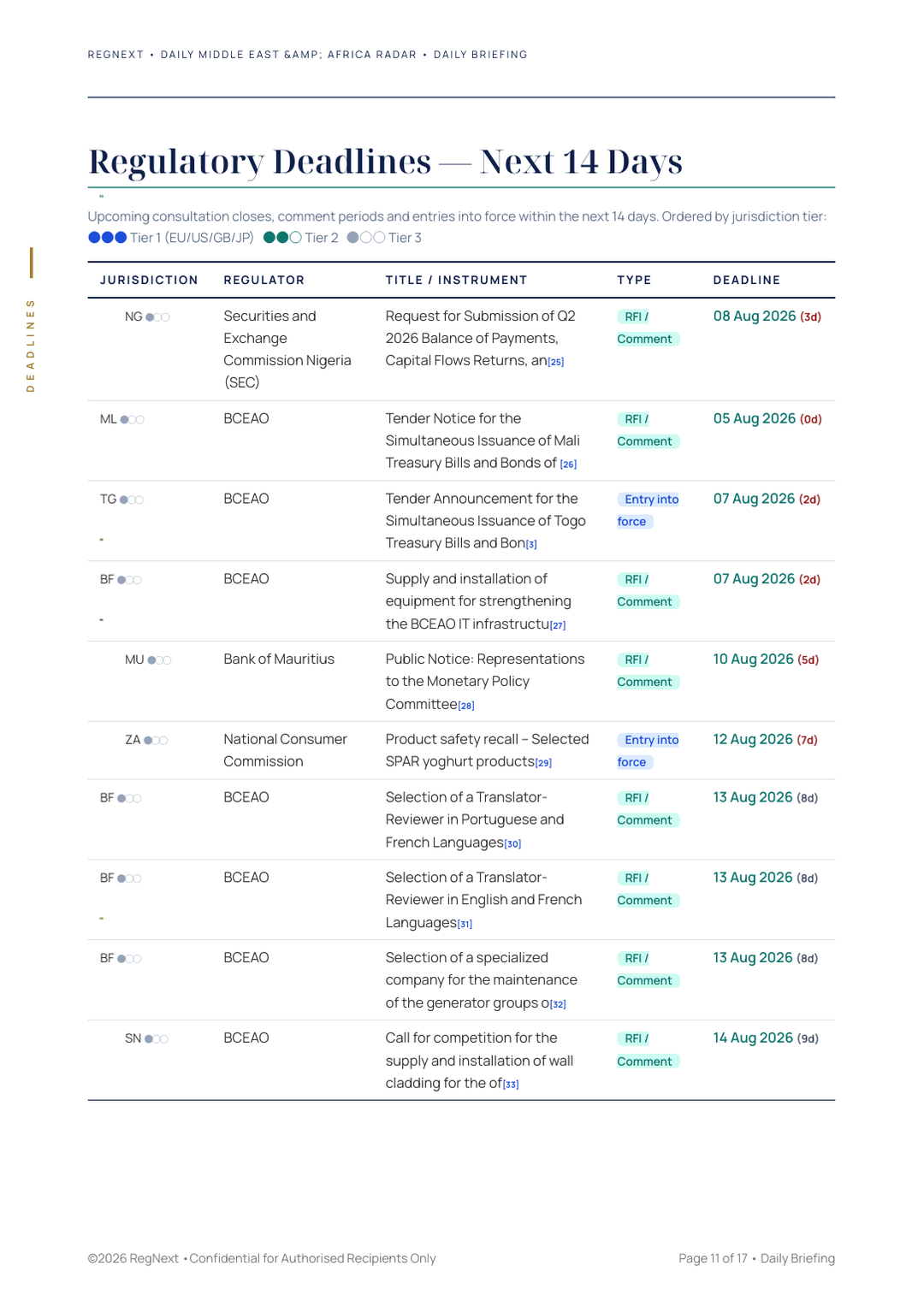This screenshot has width=924, height=1307.
Task: Open footnote reference [32]
Action: tap(558, 1004)
